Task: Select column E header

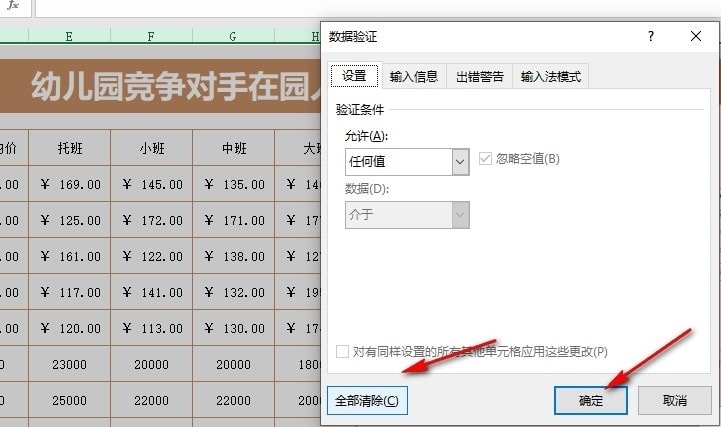Action: click(x=69, y=36)
